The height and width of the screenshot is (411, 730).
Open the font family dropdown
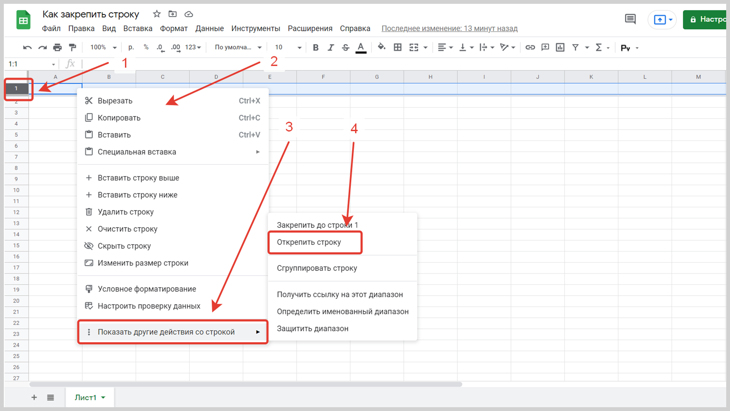238,47
